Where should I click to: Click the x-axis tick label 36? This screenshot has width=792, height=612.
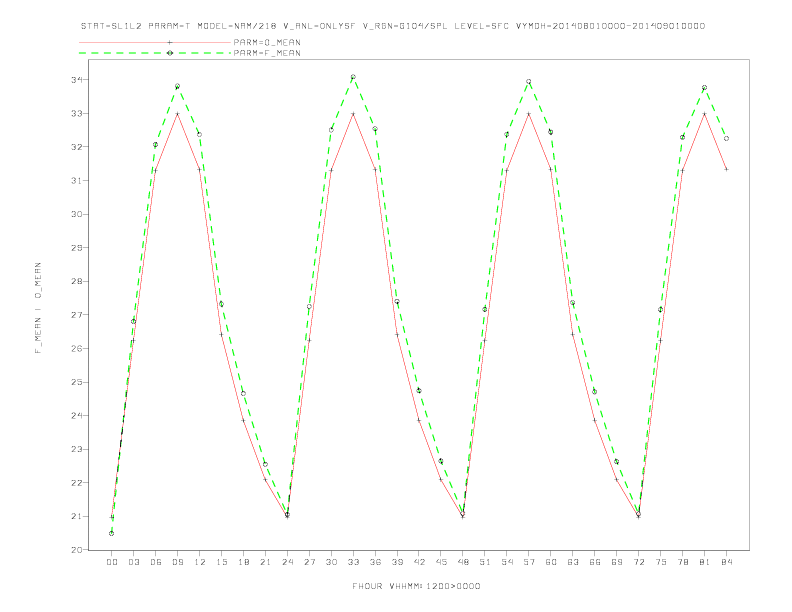coord(375,562)
